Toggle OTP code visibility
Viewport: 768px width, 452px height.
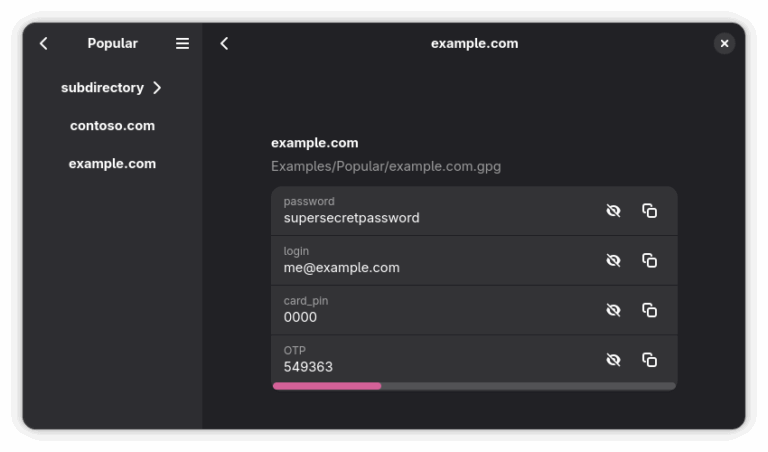pos(613,360)
